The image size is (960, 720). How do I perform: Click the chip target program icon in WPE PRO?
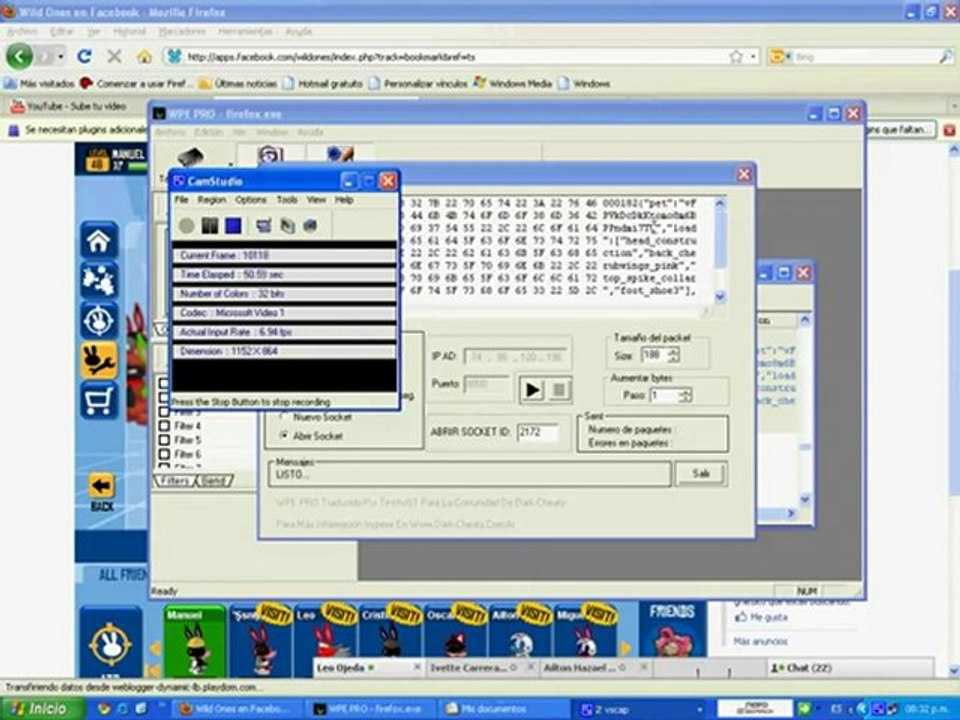(191, 157)
